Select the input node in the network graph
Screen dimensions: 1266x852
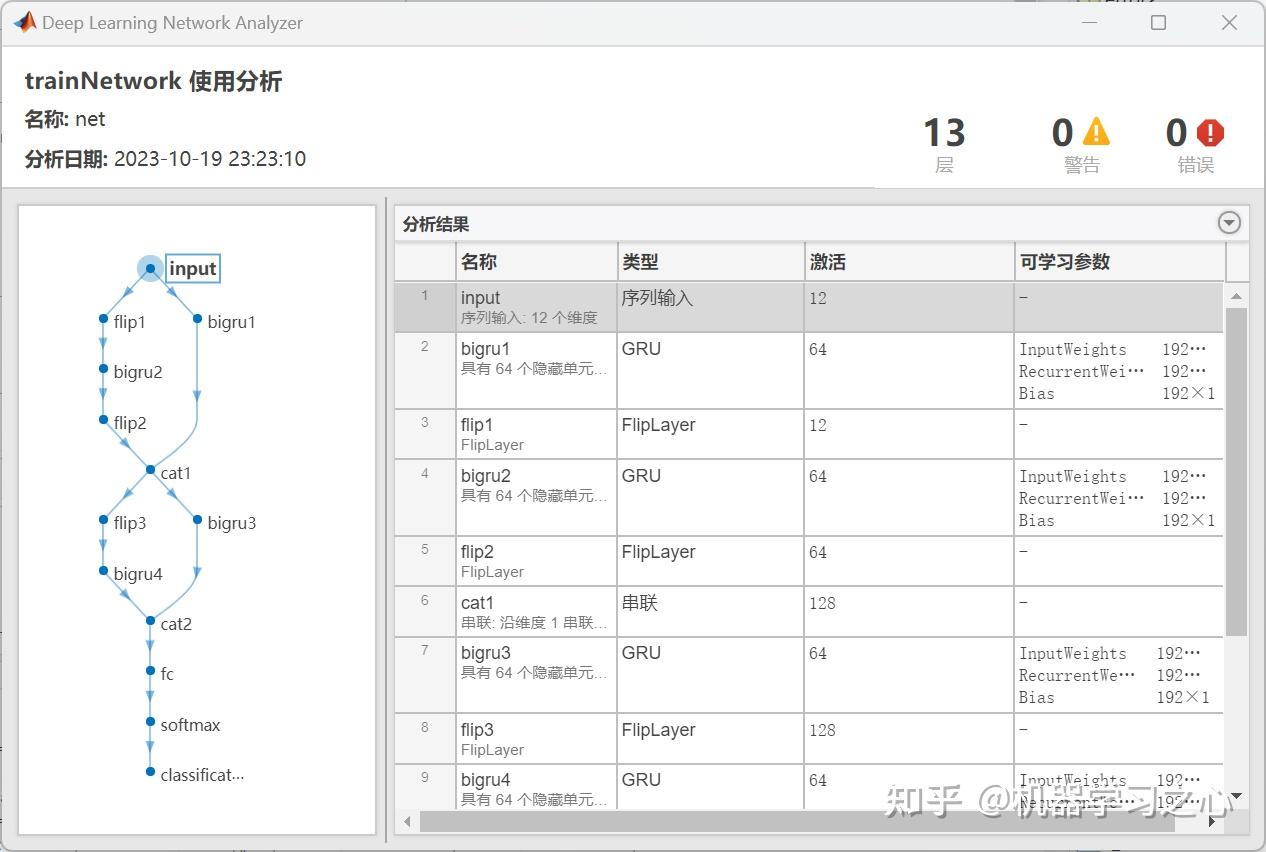tap(150, 268)
